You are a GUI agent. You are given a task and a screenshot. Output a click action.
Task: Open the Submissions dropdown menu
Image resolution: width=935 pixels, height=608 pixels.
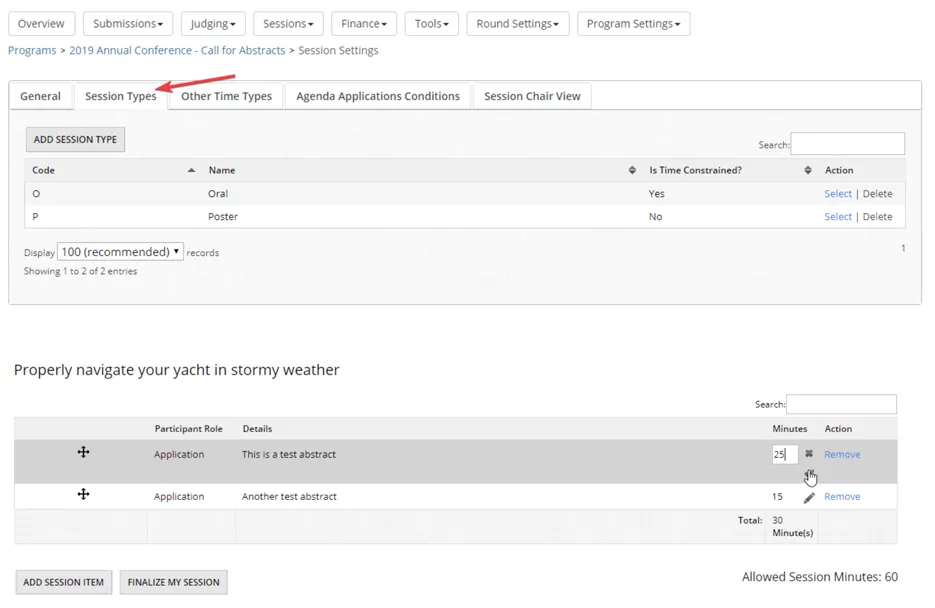pyautogui.click(x=128, y=24)
